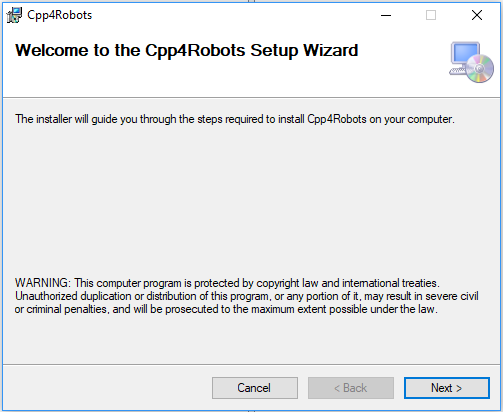Screen dimensions: 503x412
Task: Click the blue monitor in banner graphic
Action: [x=465, y=53]
